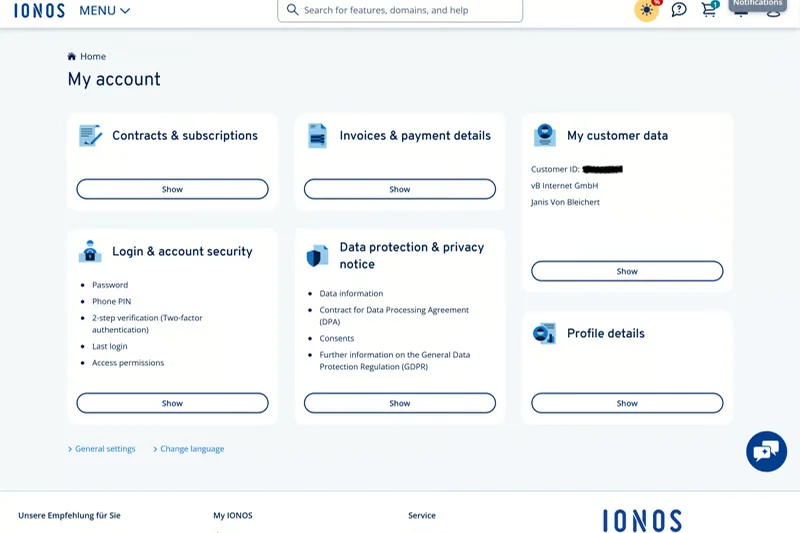Click the Login & account security lock icon
This screenshot has width=800, height=533.
(90, 251)
